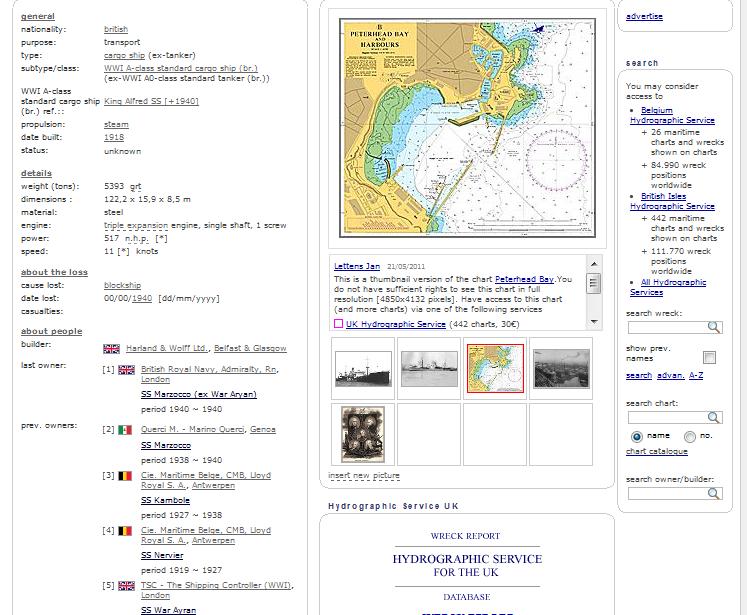Click the British flag beside British Royal Navy owner
Image resolution: width=747 pixels, height=615 pixels.
pyautogui.click(x=126, y=370)
